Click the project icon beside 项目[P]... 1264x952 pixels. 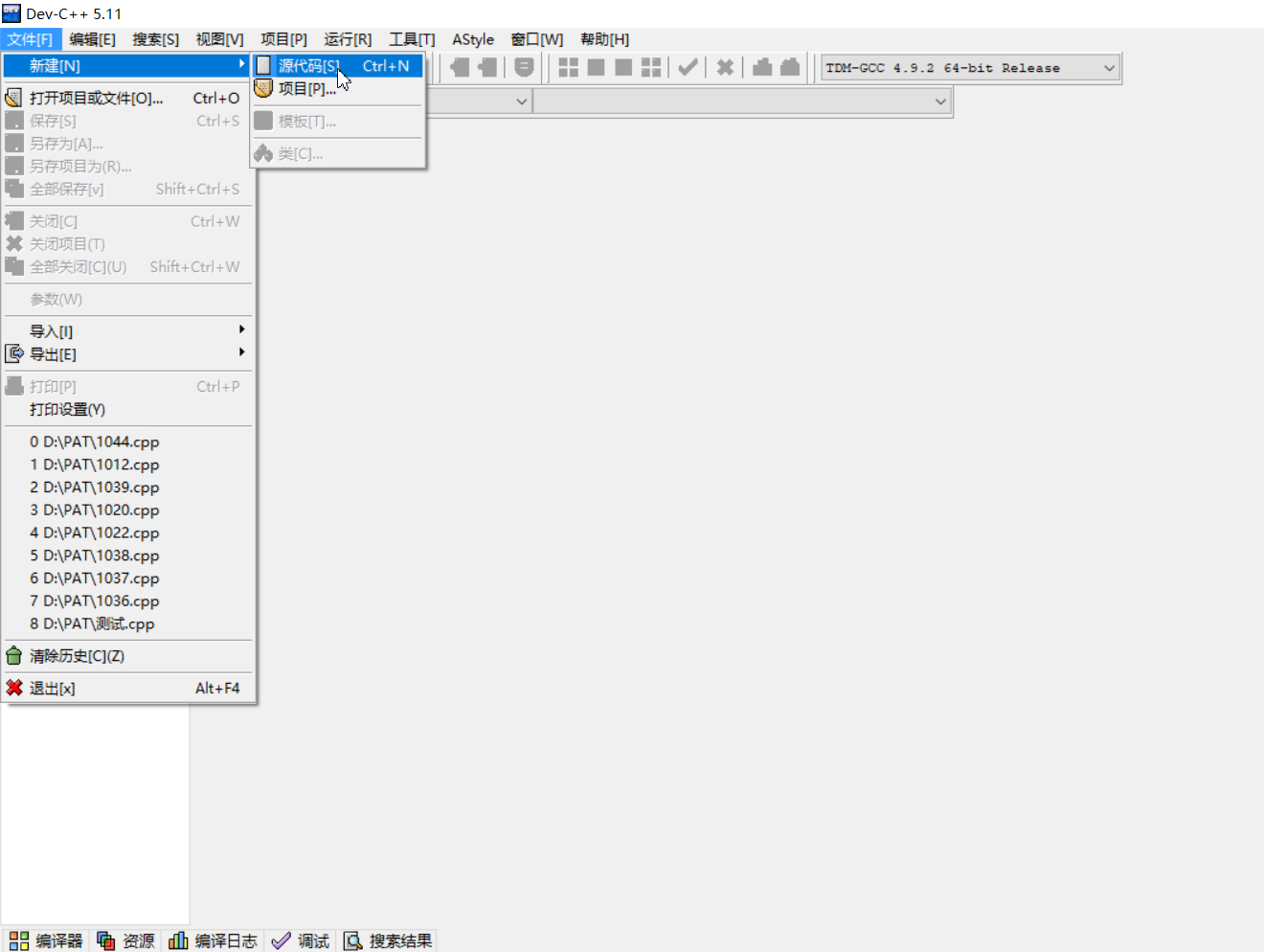pyautogui.click(x=263, y=88)
